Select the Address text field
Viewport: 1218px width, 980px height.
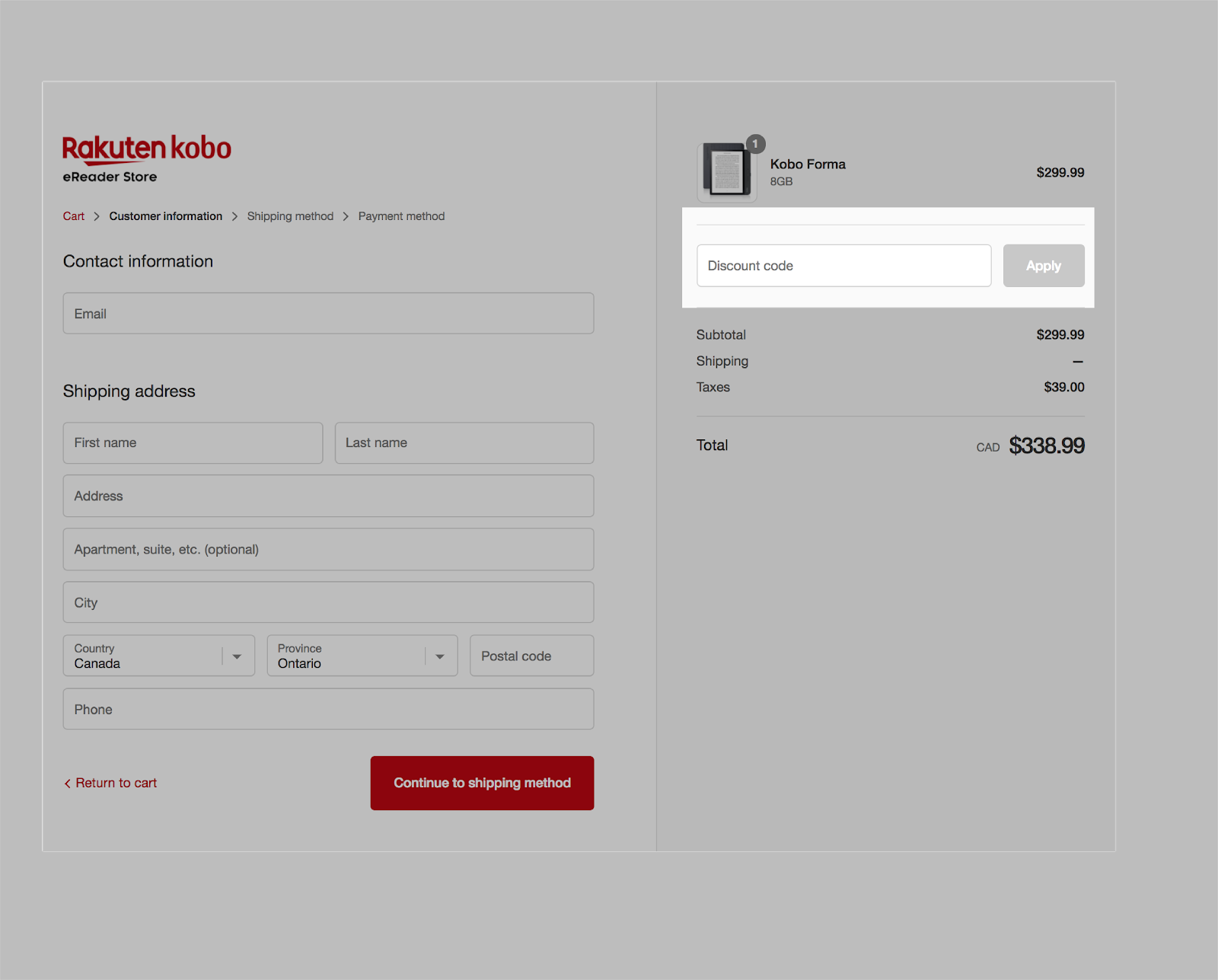[328, 496]
